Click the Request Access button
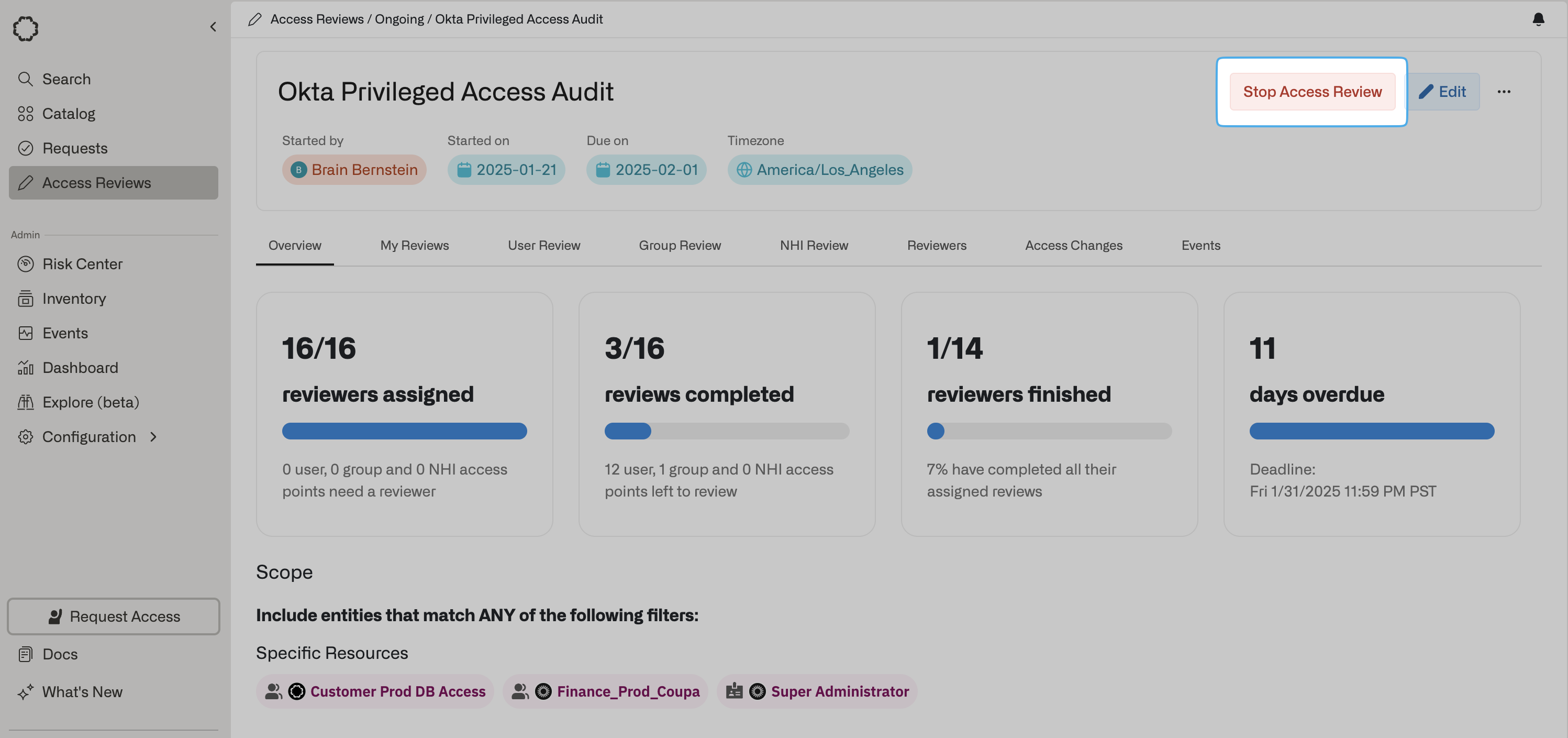The image size is (1568, 738). pos(113,616)
